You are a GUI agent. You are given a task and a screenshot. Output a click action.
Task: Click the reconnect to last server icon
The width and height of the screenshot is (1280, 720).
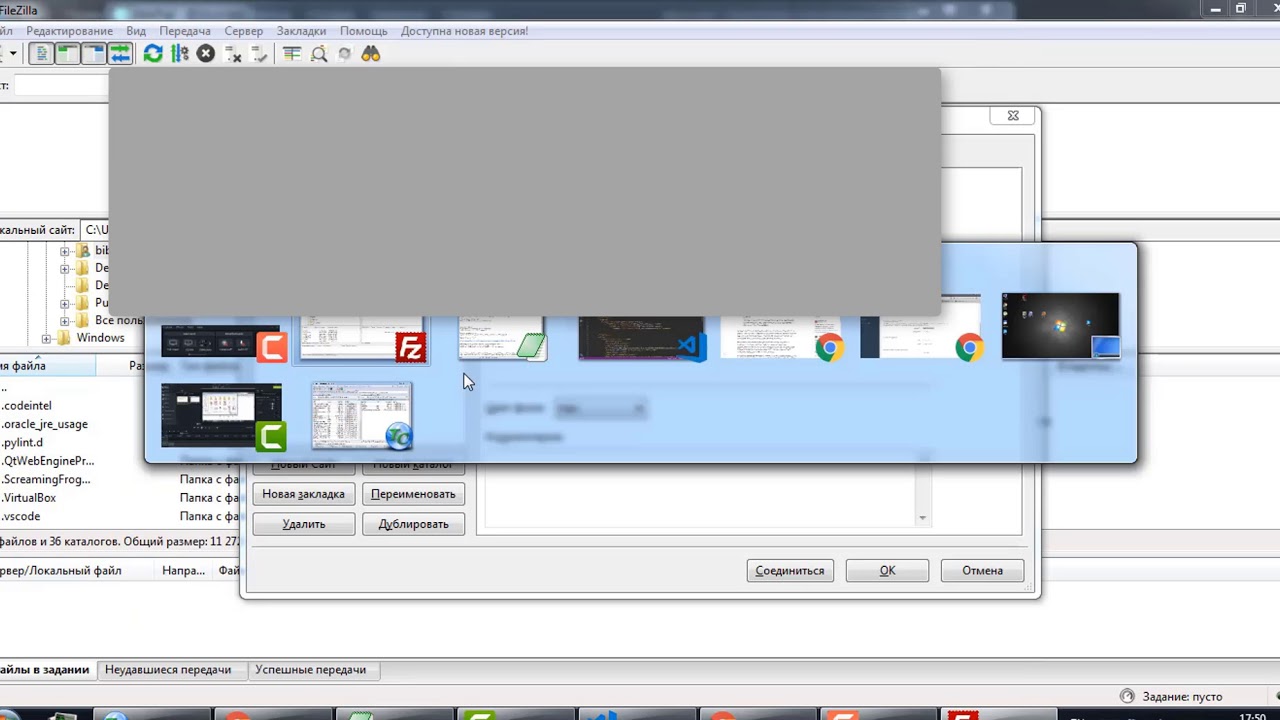pos(259,54)
